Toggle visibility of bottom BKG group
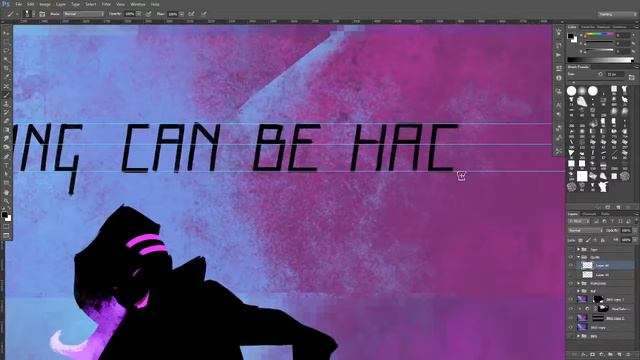The height and width of the screenshot is (360, 640). [571, 336]
